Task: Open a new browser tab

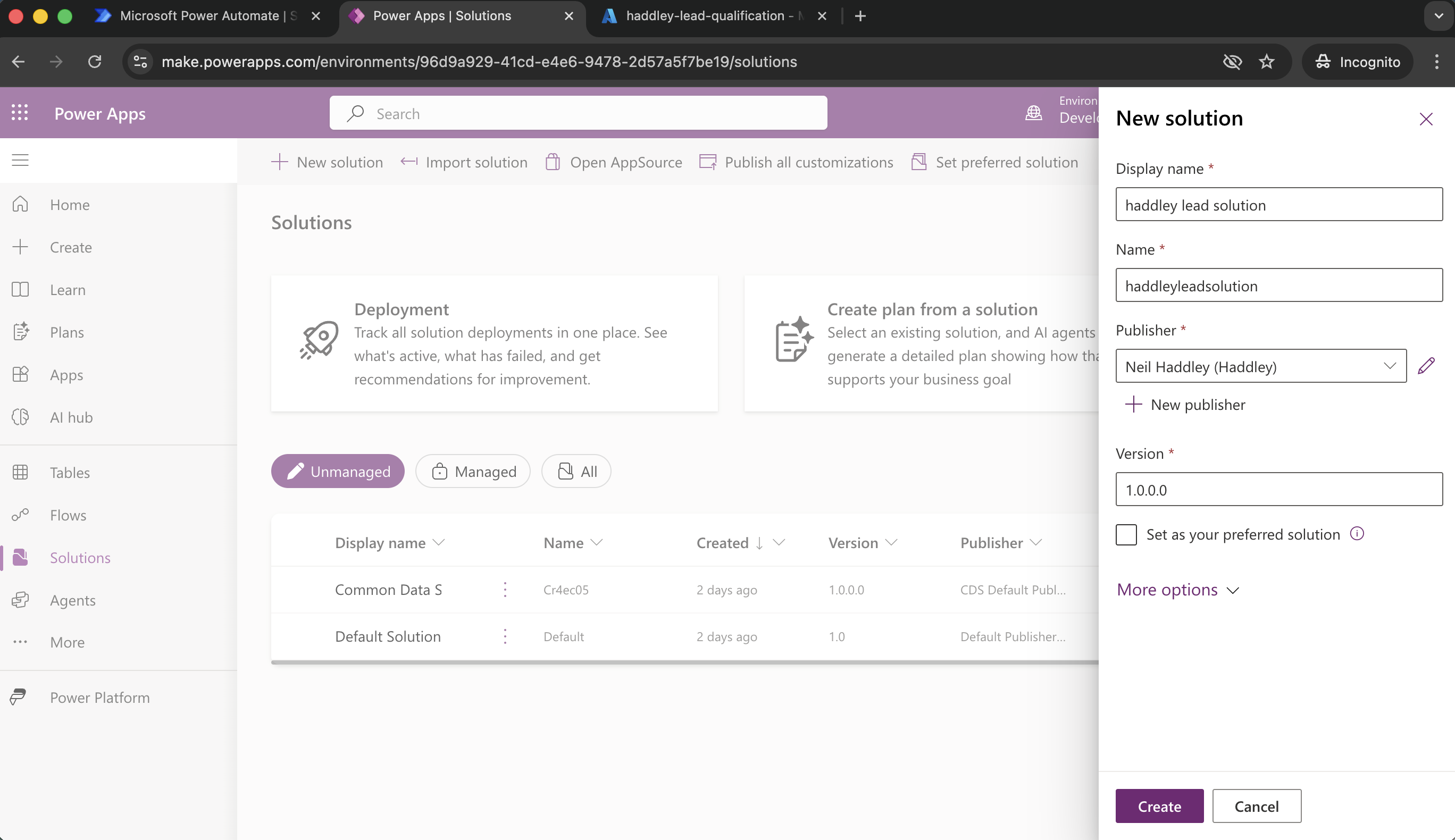Action: tap(860, 16)
